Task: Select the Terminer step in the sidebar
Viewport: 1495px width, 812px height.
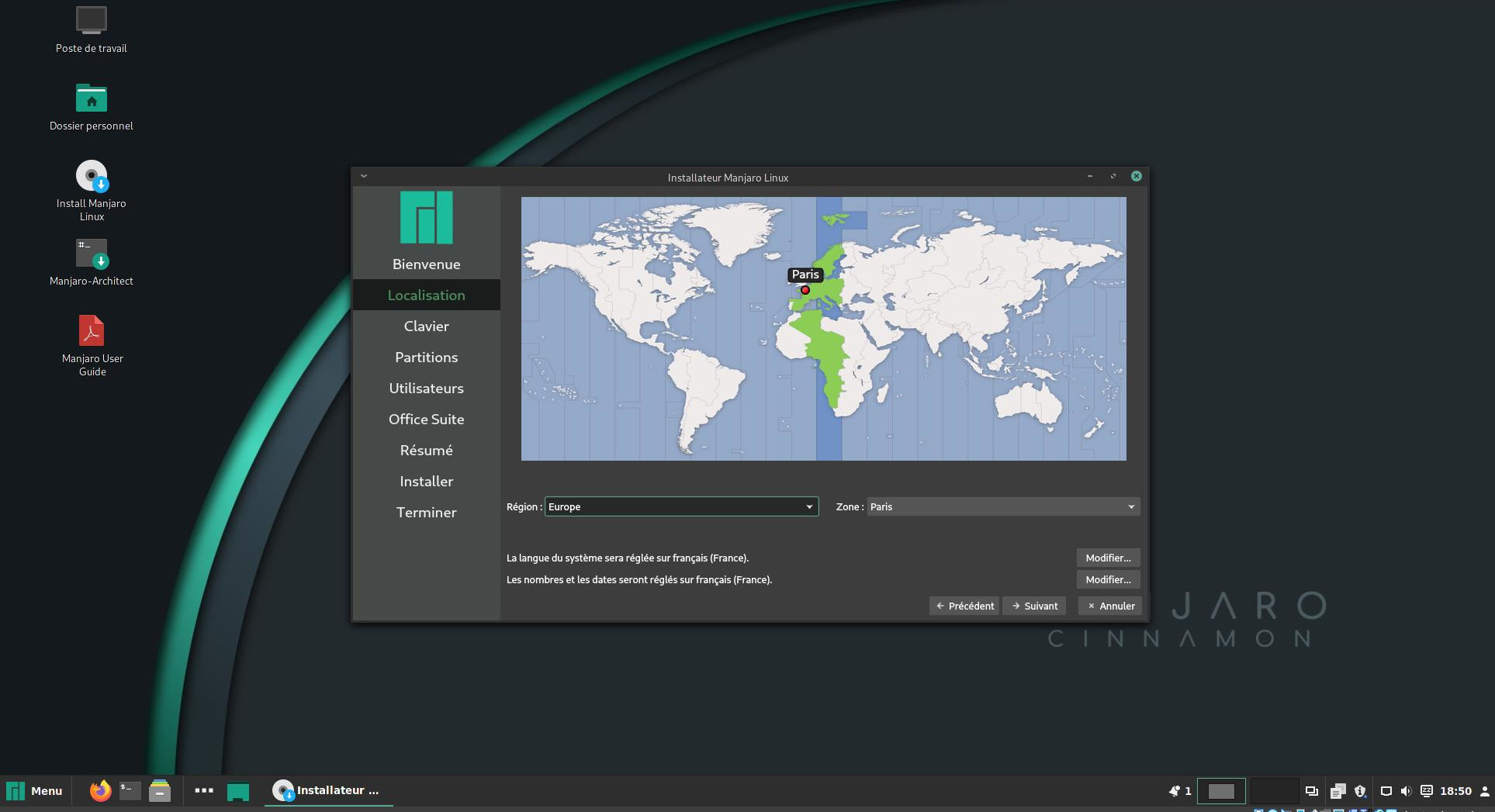Action: (x=426, y=513)
